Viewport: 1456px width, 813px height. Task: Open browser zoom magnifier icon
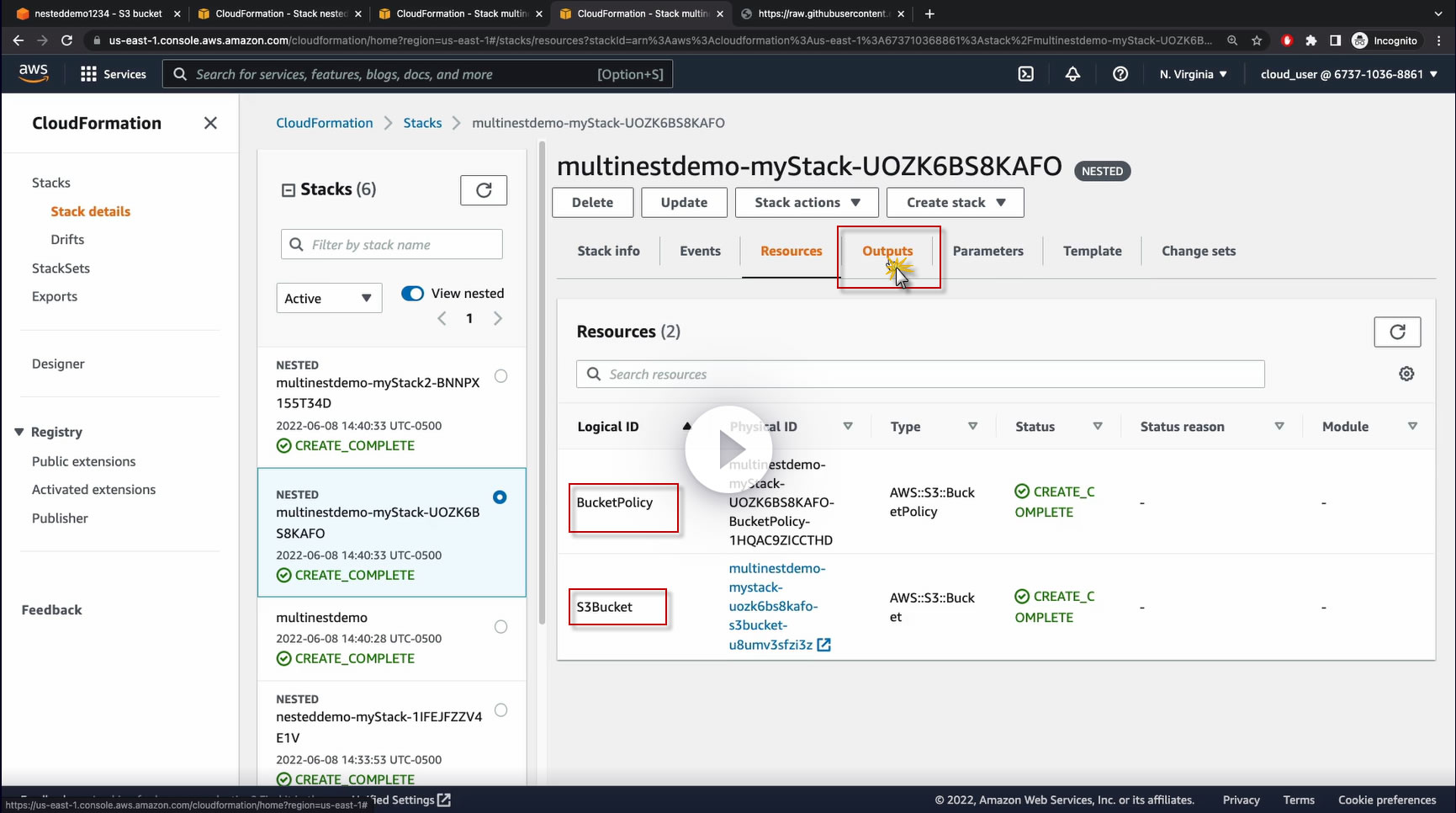[x=1232, y=40]
